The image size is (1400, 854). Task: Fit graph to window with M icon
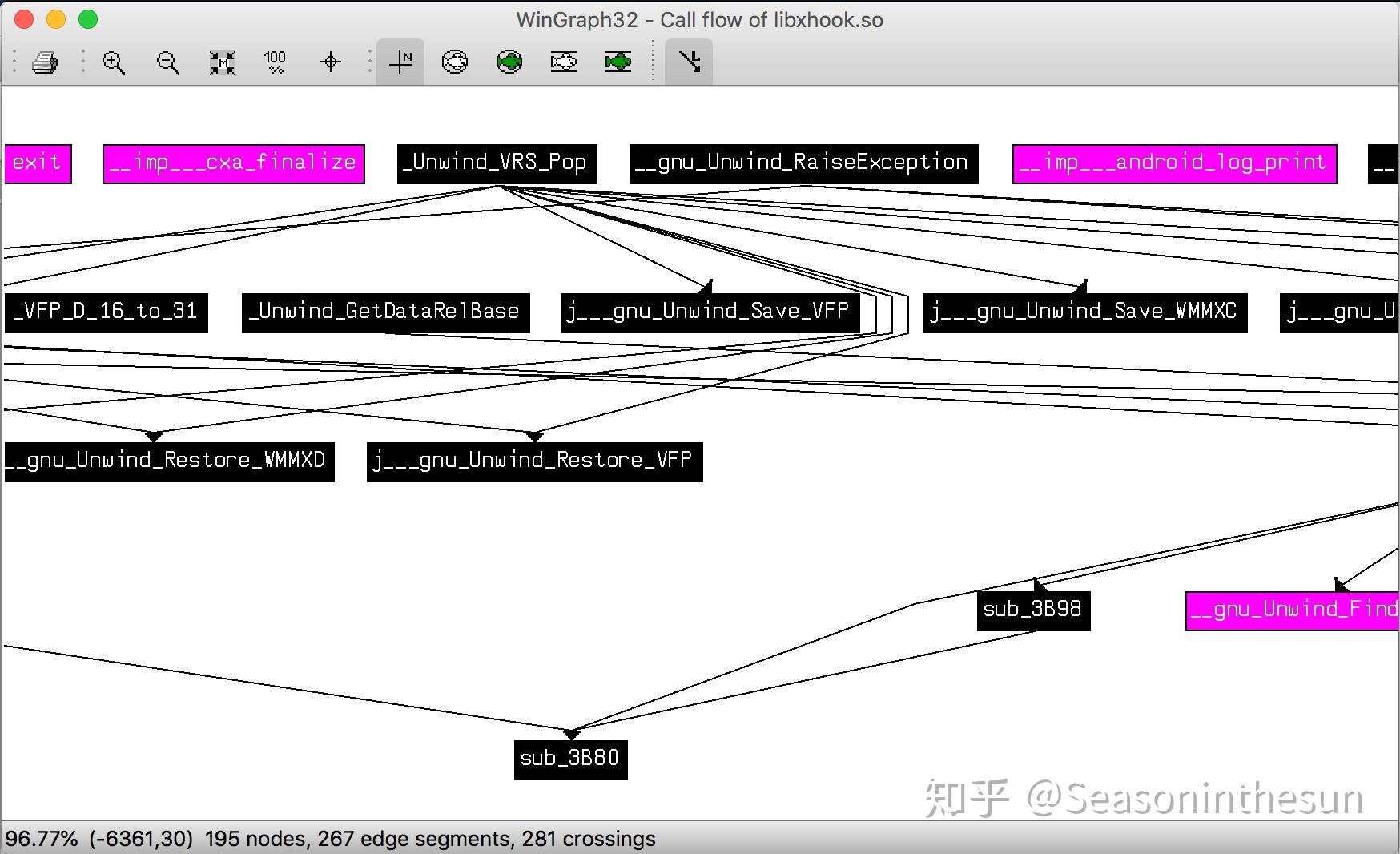tap(222, 62)
